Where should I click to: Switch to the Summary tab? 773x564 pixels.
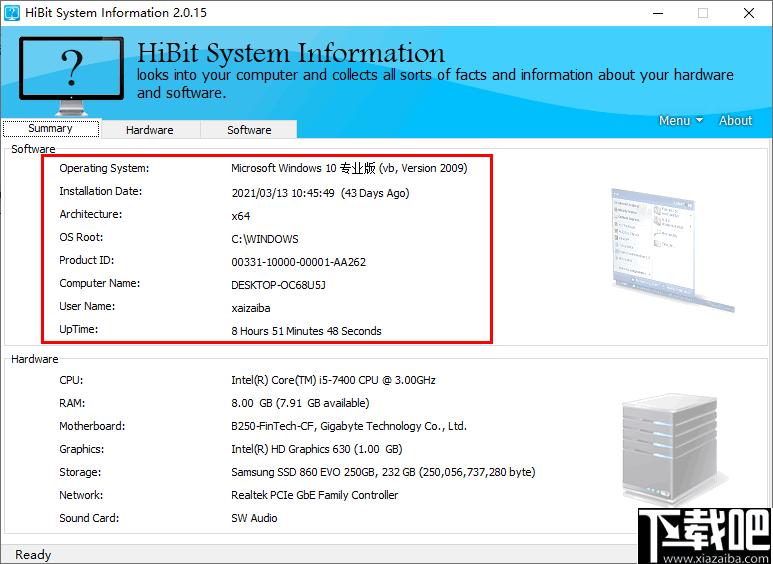pyautogui.click(x=50, y=129)
